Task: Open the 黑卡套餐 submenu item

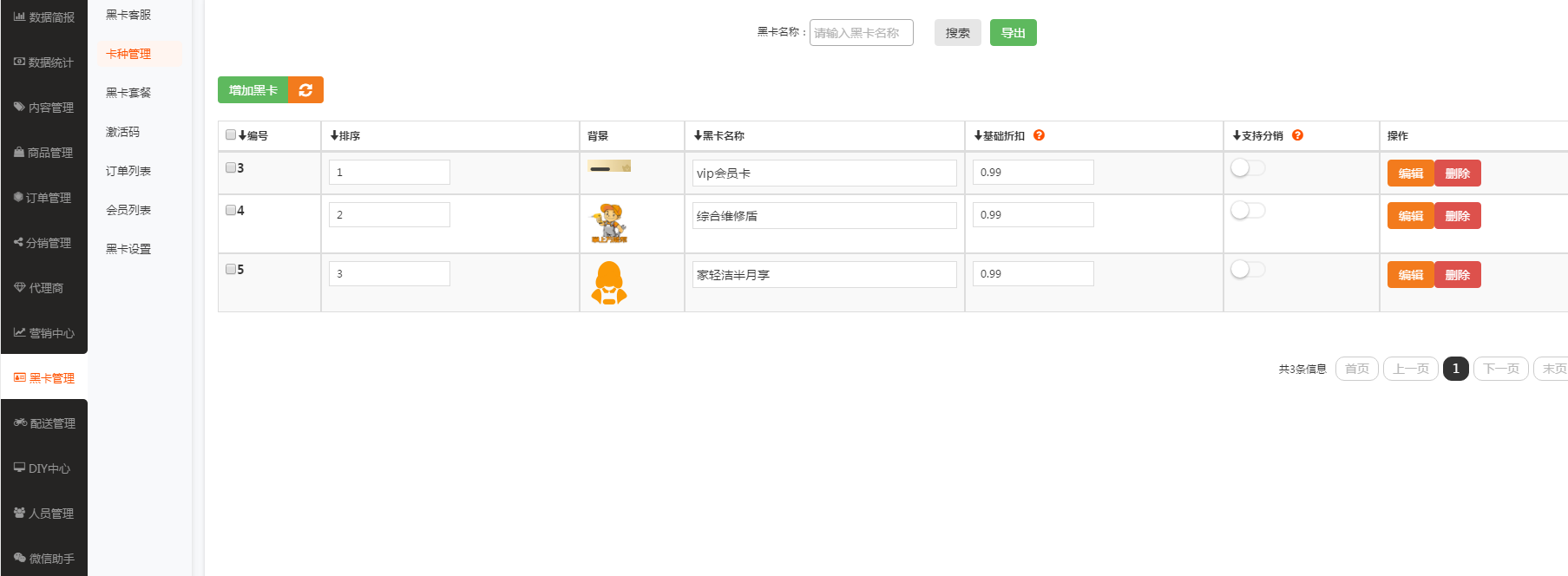Action: pyautogui.click(x=128, y=93)
